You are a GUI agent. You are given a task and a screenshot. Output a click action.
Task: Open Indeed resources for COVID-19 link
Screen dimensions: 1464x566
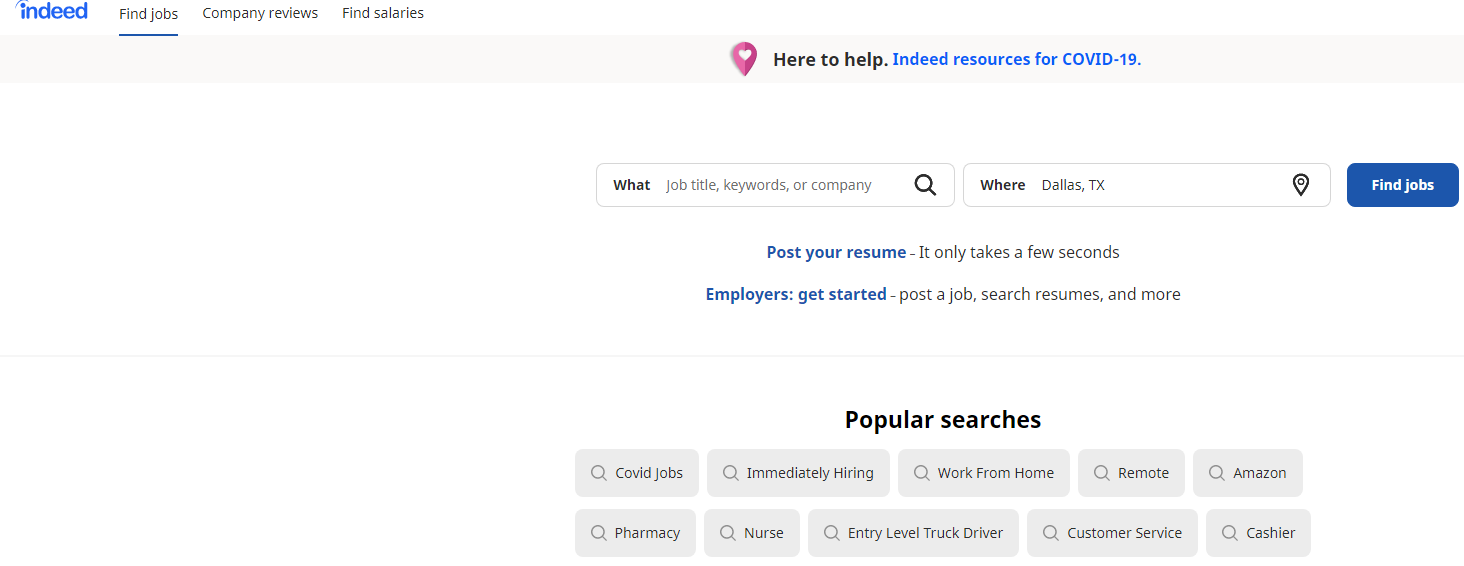(1016, 59)
